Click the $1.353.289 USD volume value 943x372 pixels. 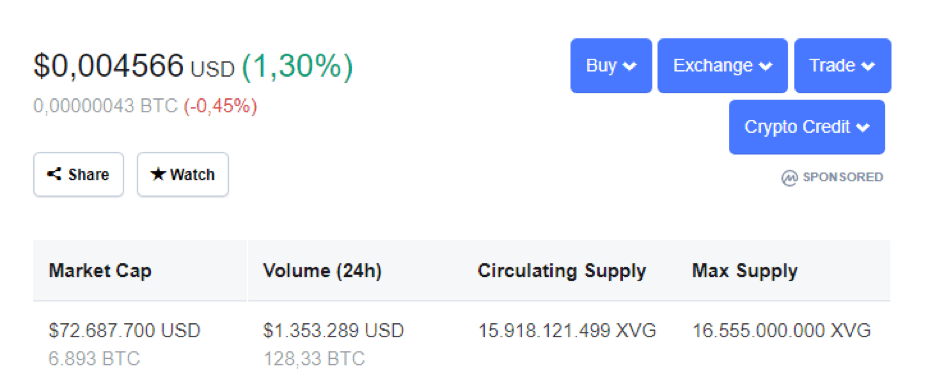tap(334, 331)
